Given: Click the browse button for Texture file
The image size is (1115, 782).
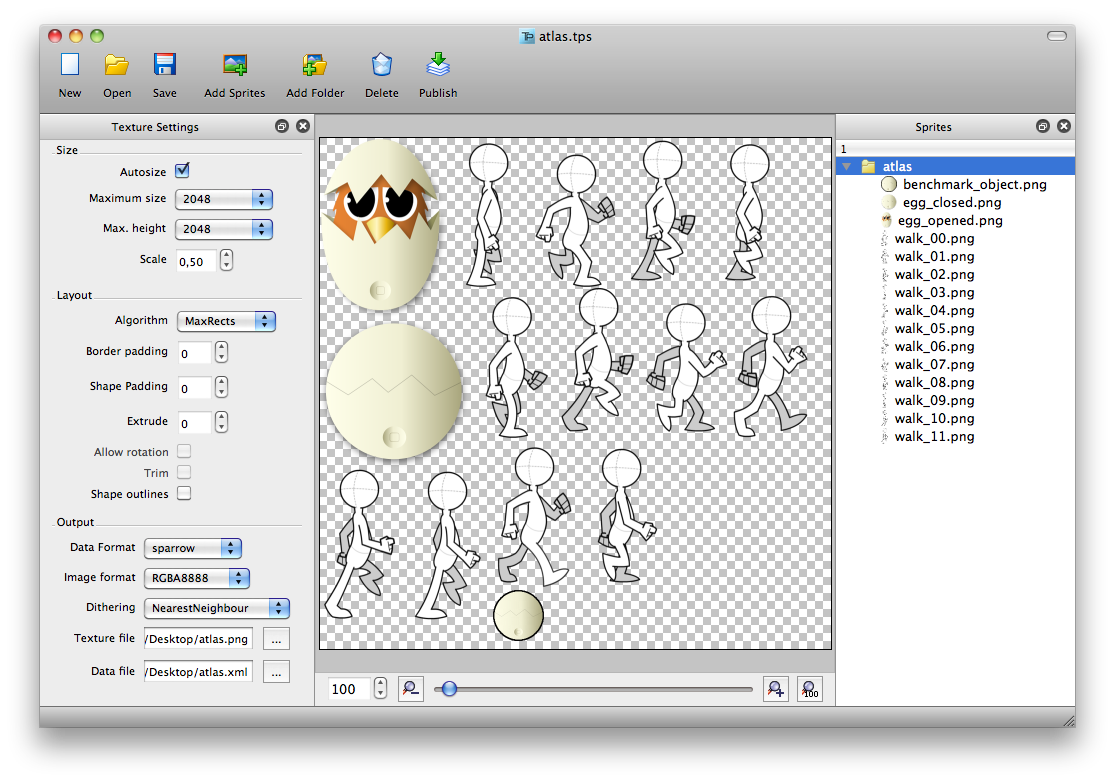Looking at the screenshot, I should click(x=277, y=639).
